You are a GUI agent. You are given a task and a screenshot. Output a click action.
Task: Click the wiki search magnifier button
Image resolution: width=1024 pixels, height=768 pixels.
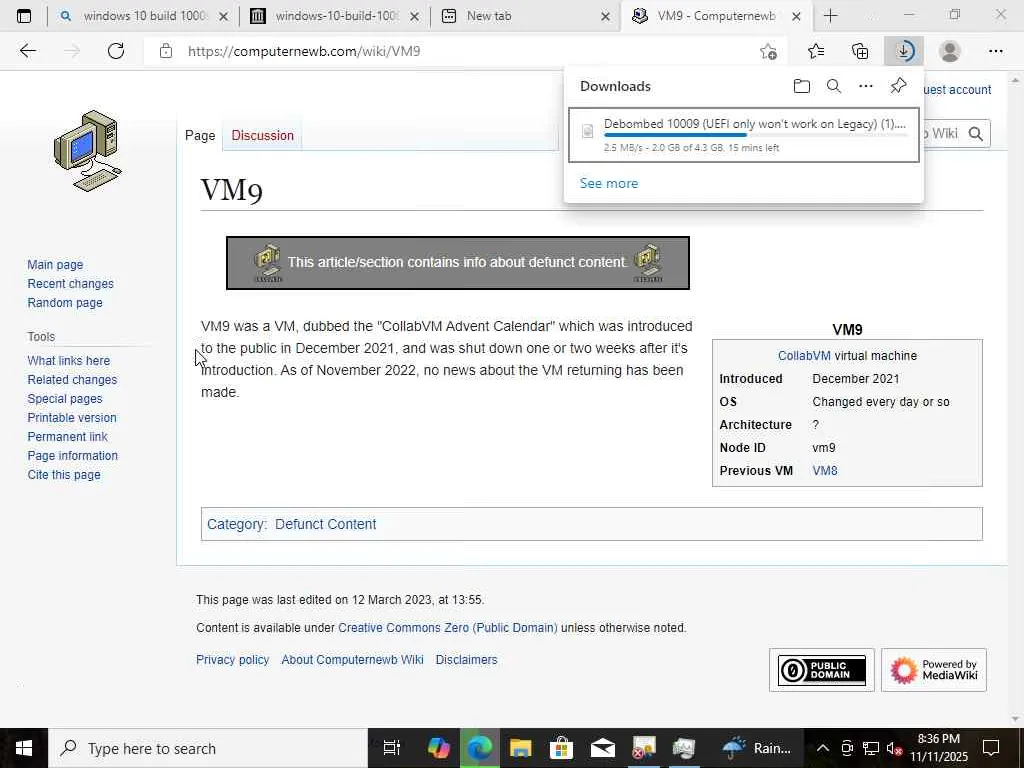(976, 134)
